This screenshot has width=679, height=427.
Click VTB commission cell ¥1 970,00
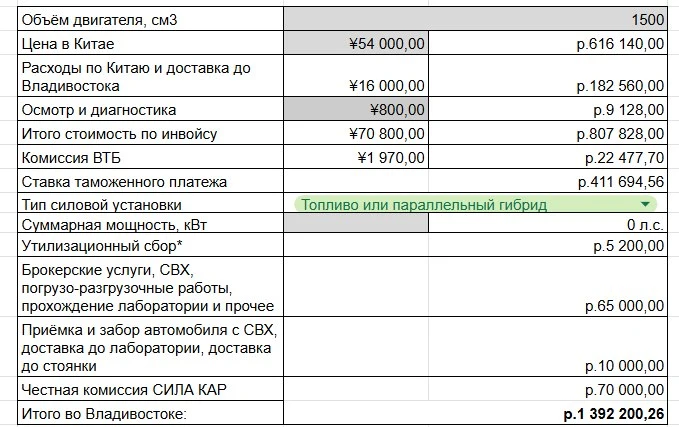[x=356, y=157]
